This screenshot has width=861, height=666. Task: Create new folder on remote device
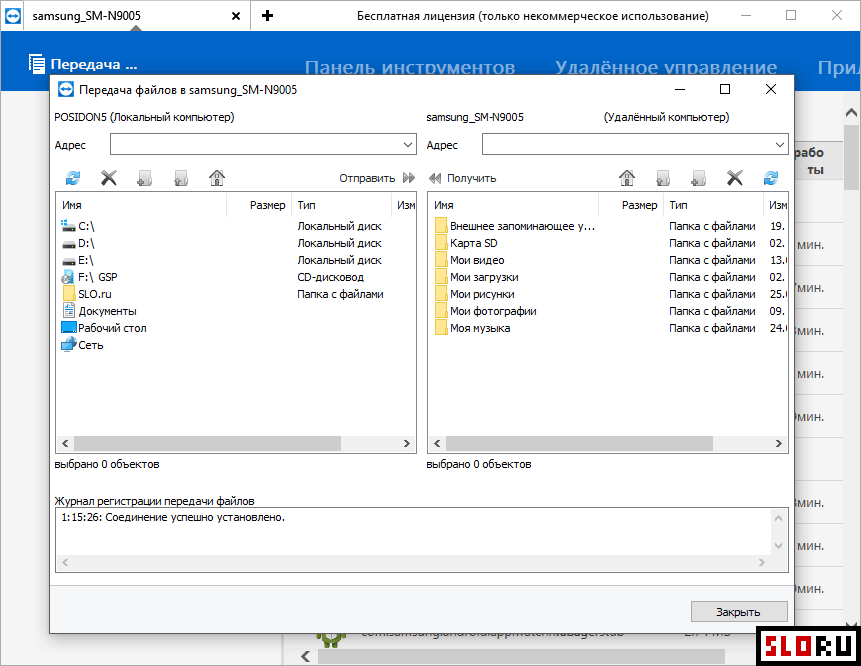tap(698, 178)
